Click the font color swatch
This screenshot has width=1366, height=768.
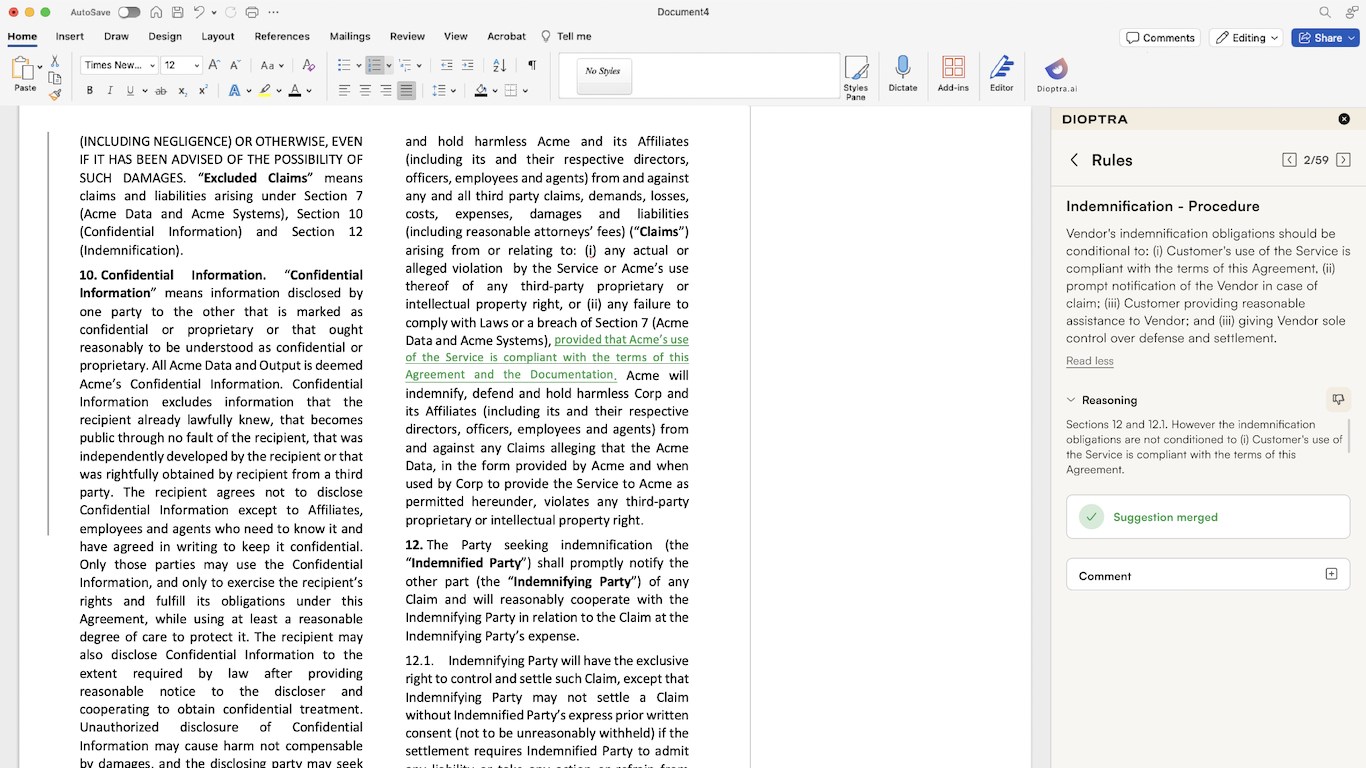click(295, 91)
